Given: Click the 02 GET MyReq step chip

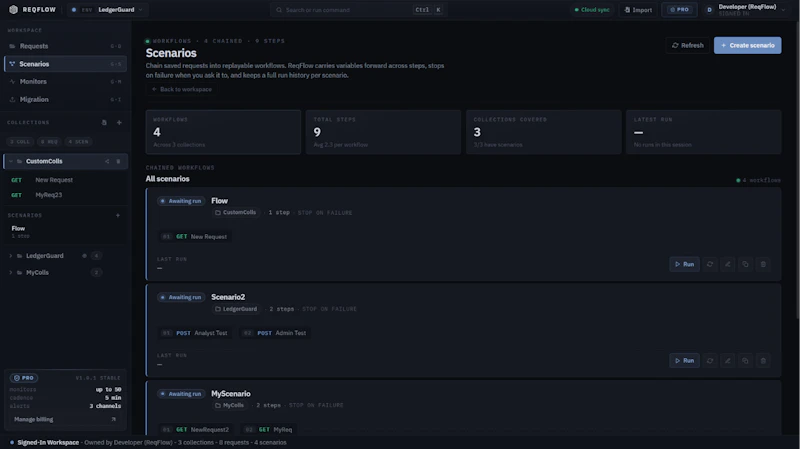Looking at the screenshot, I should 269,430.
